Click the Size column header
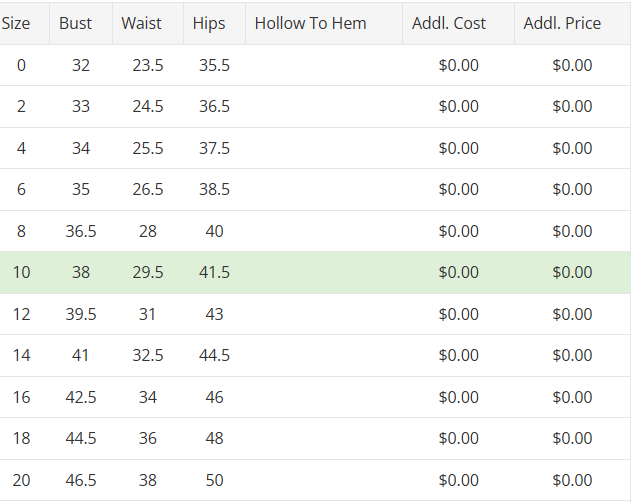Viewport: 633px width, 502px height. click(16, 23)
